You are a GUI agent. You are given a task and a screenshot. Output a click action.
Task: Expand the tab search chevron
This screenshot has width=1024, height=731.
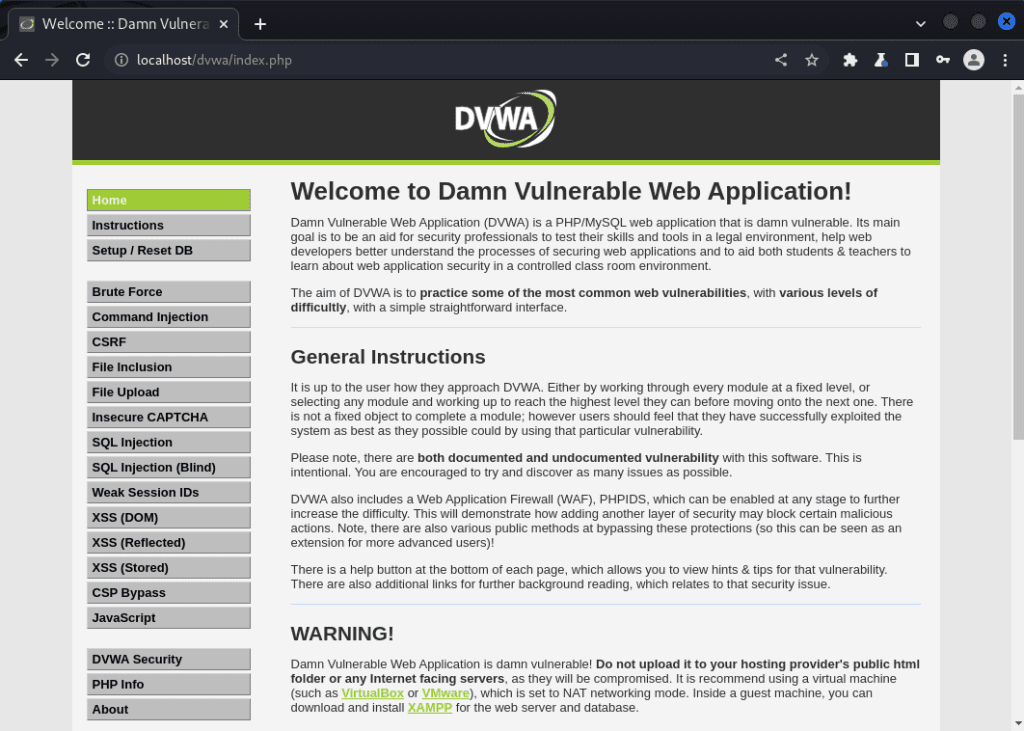tap(920, 24)
